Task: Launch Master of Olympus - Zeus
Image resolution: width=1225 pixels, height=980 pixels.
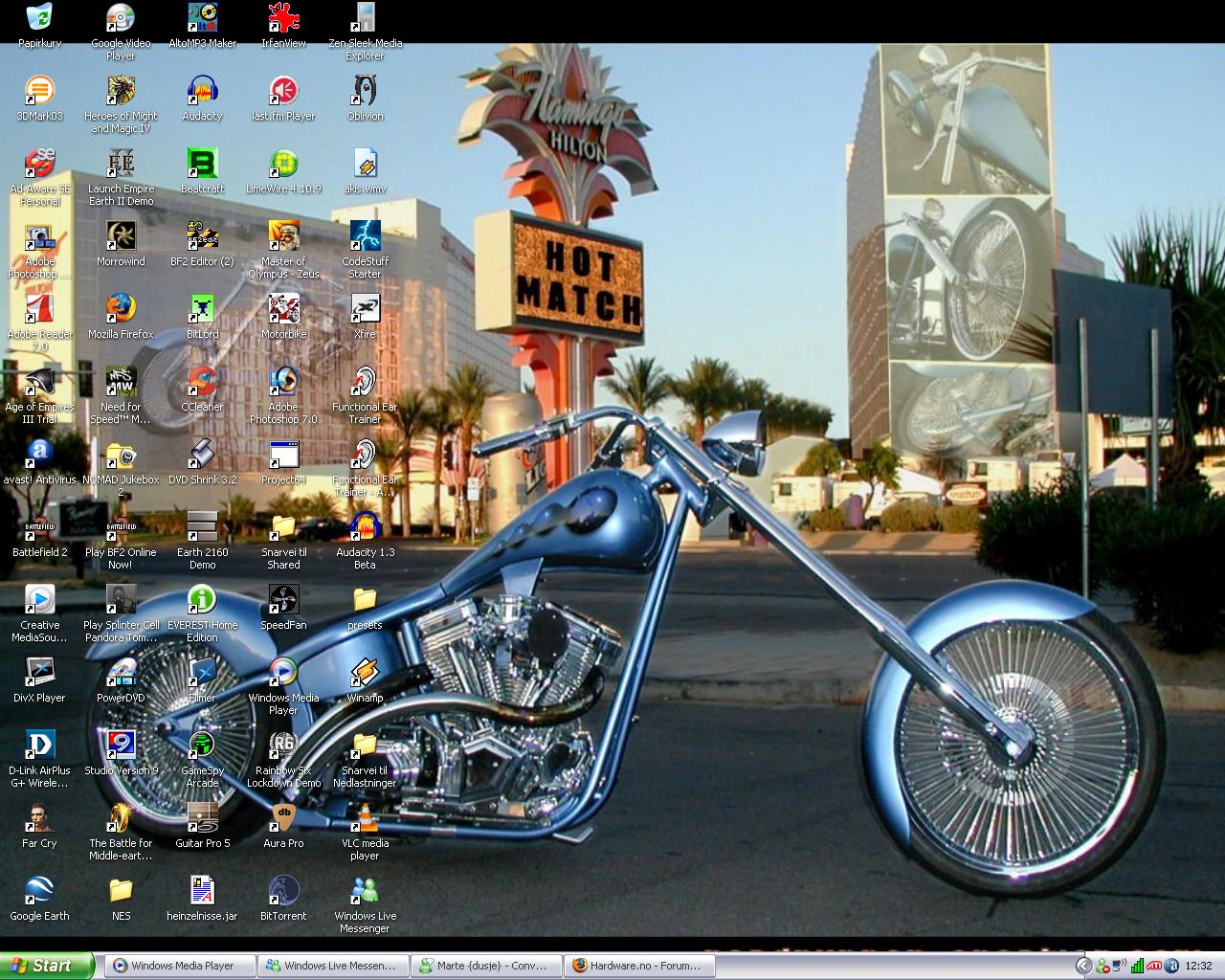Action: (283, 249)
